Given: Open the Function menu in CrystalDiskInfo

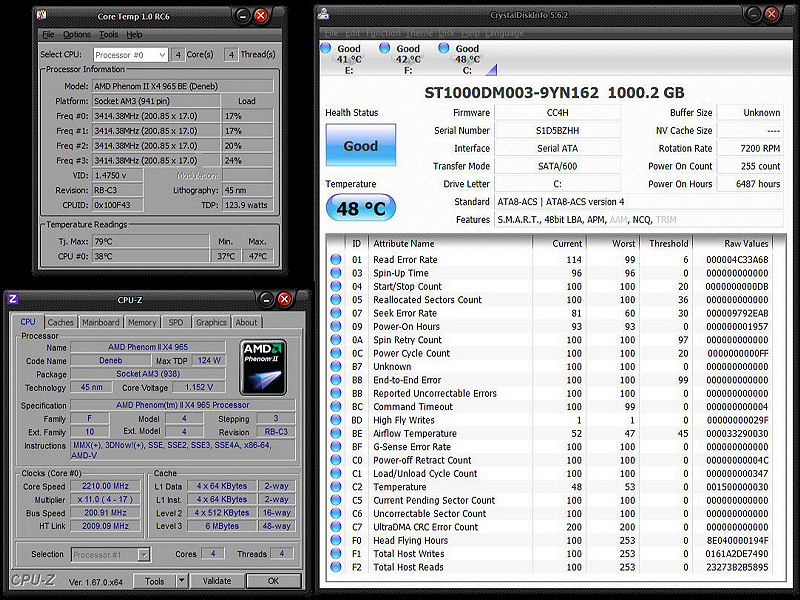Looking at the screenshot, I should coord(382,33).
